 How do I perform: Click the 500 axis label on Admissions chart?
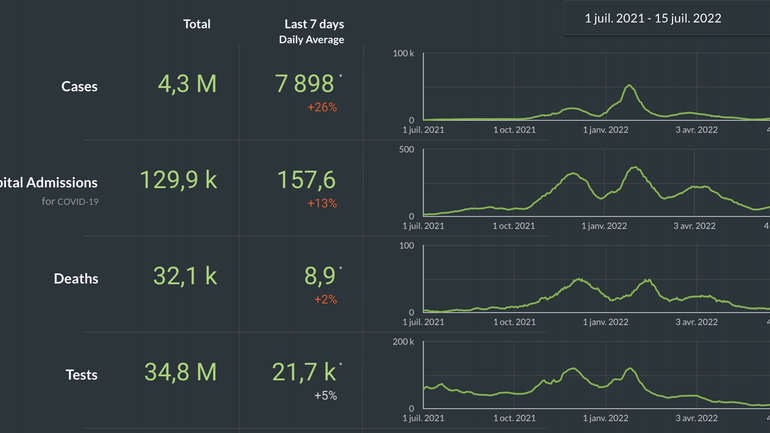tap(407, 150)
